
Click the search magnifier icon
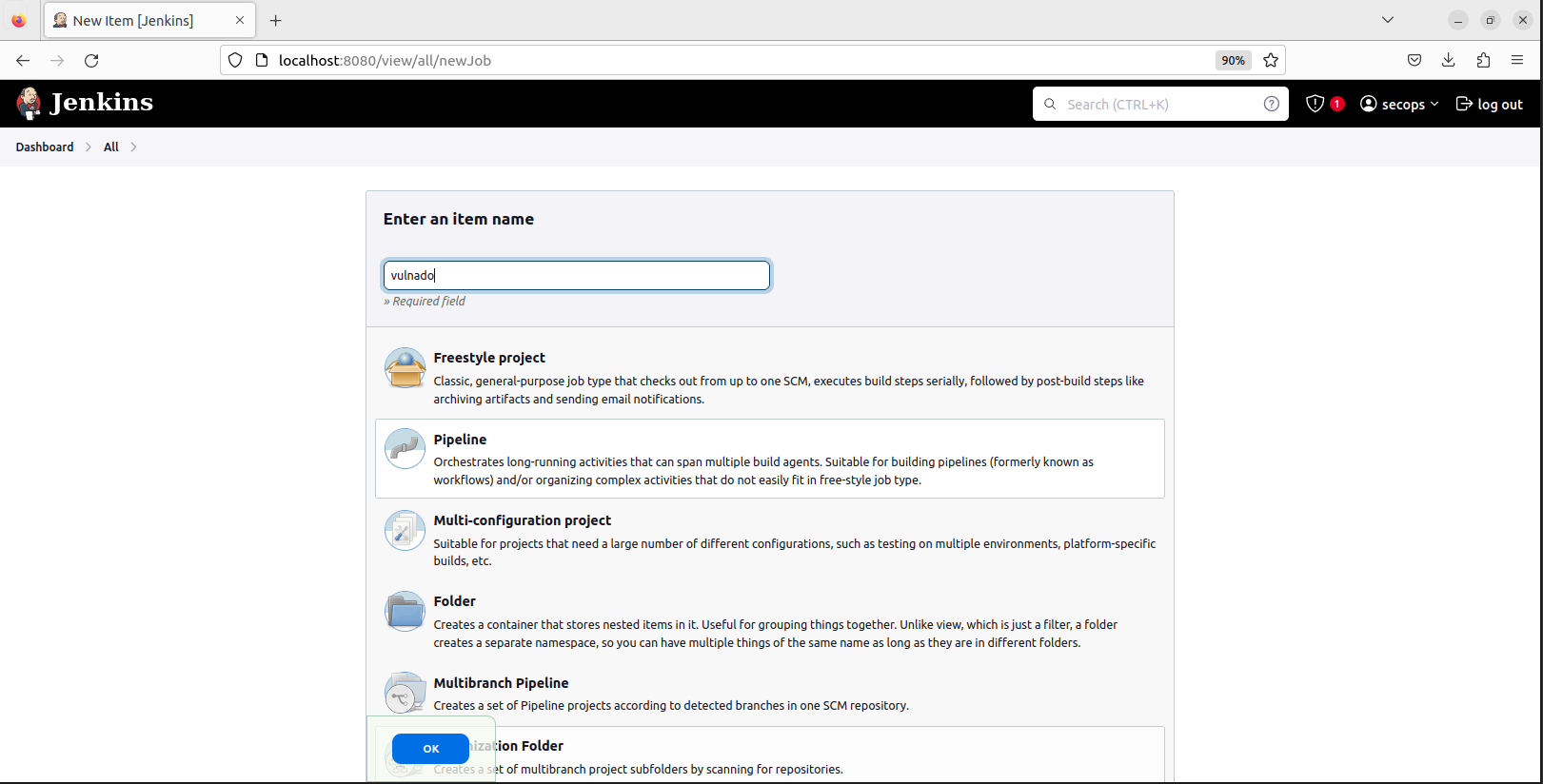coord(1050,104)
